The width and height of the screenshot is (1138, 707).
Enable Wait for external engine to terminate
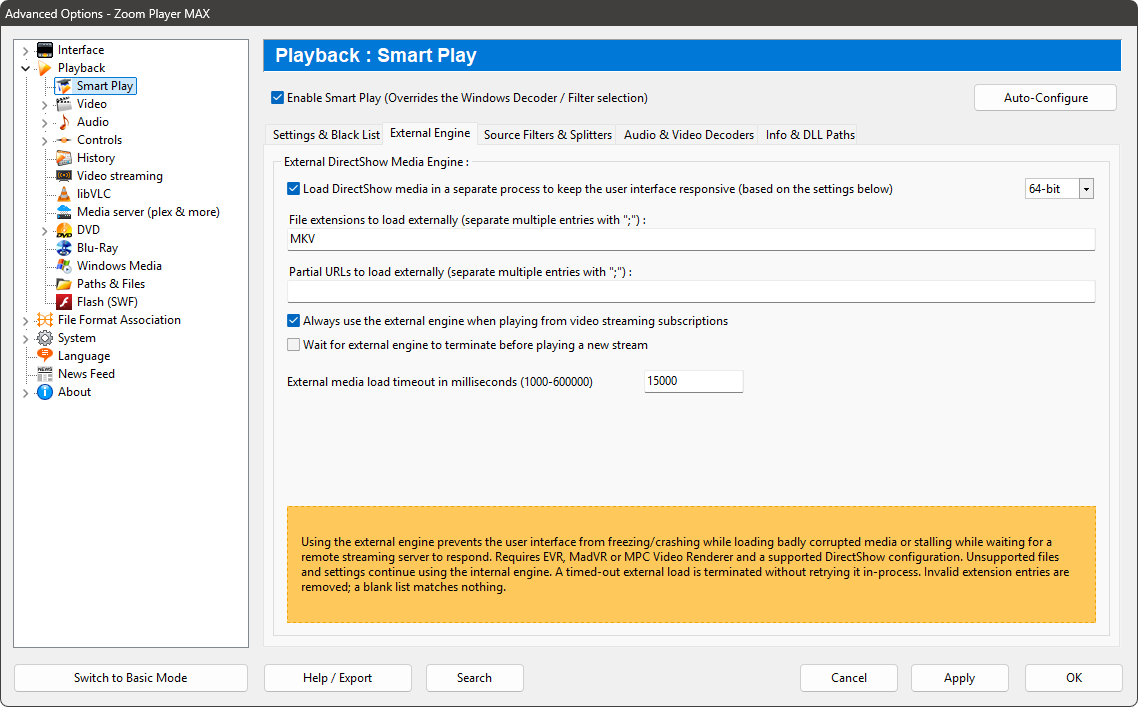coord(293,345)
